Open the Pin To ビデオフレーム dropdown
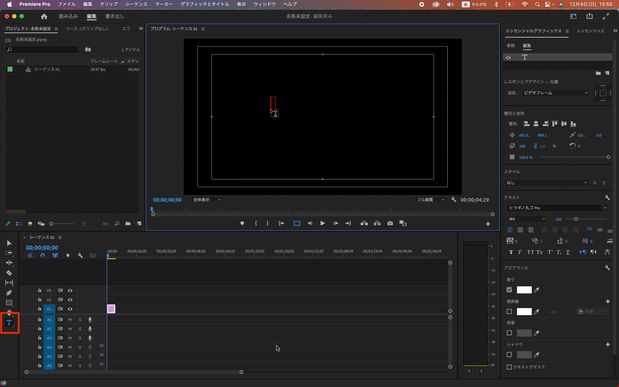The width and height of the screenshot is (619, 387). coord(555,93)
